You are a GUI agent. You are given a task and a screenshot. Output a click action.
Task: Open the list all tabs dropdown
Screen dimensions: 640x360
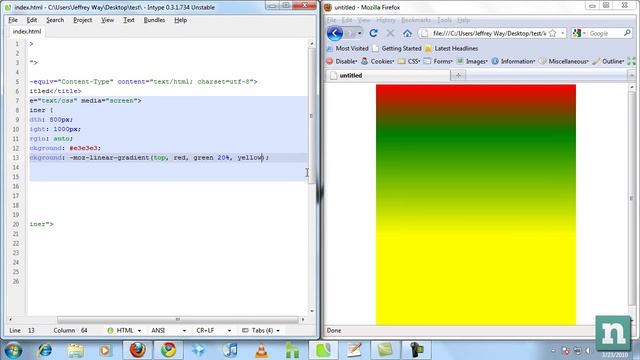631,76
